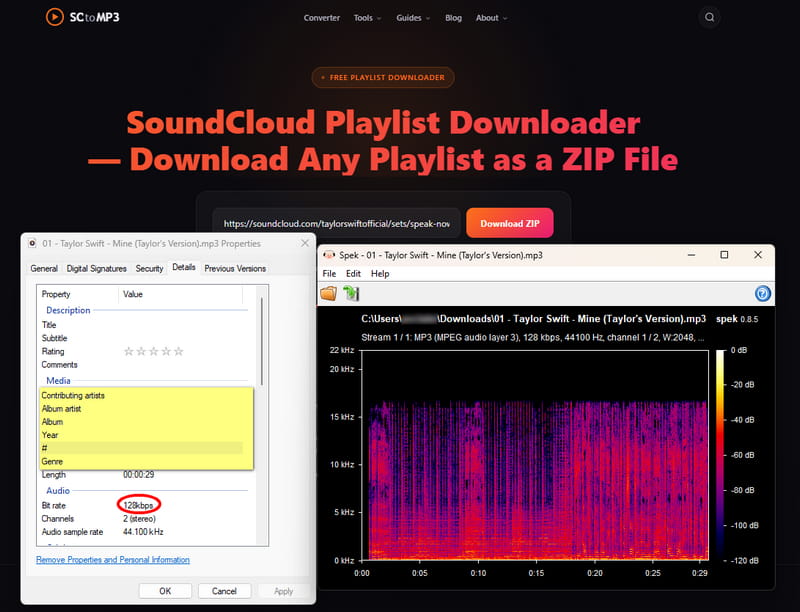Viewport: 800px width, 612px height.
Task: Select the # track number row
Action: click(142, 448)
